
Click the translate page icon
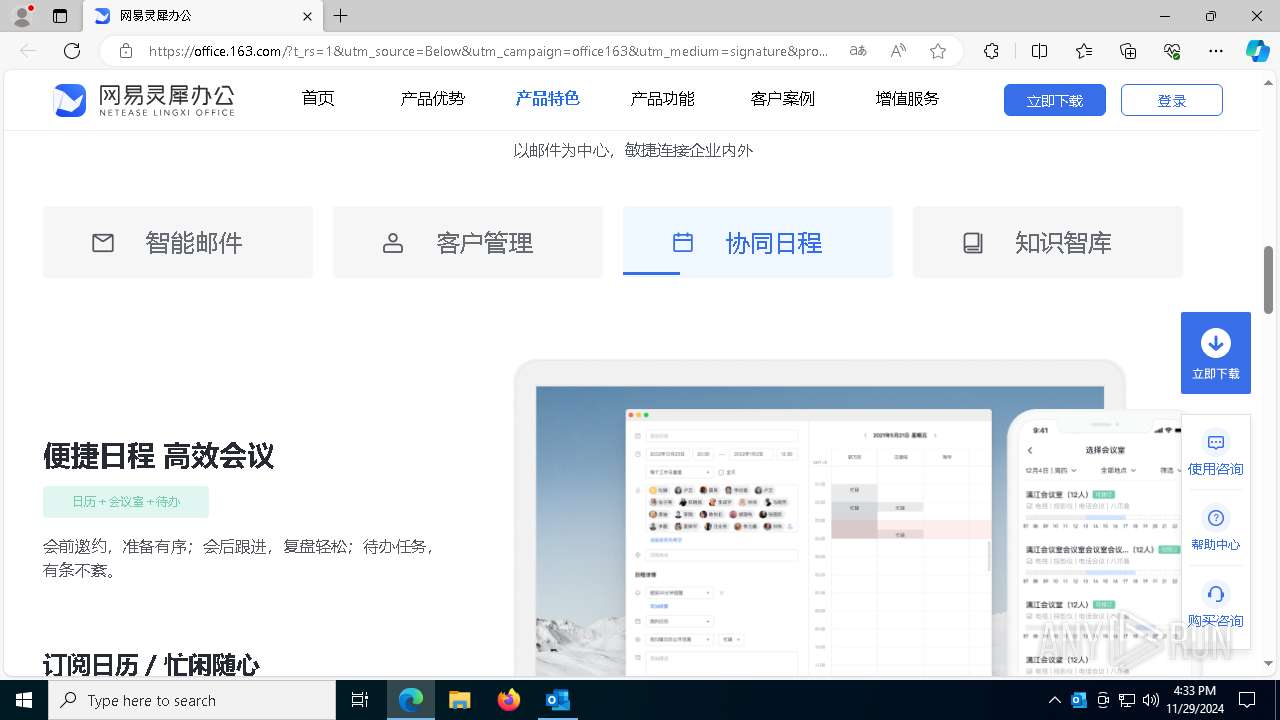[x=858, y=51]
